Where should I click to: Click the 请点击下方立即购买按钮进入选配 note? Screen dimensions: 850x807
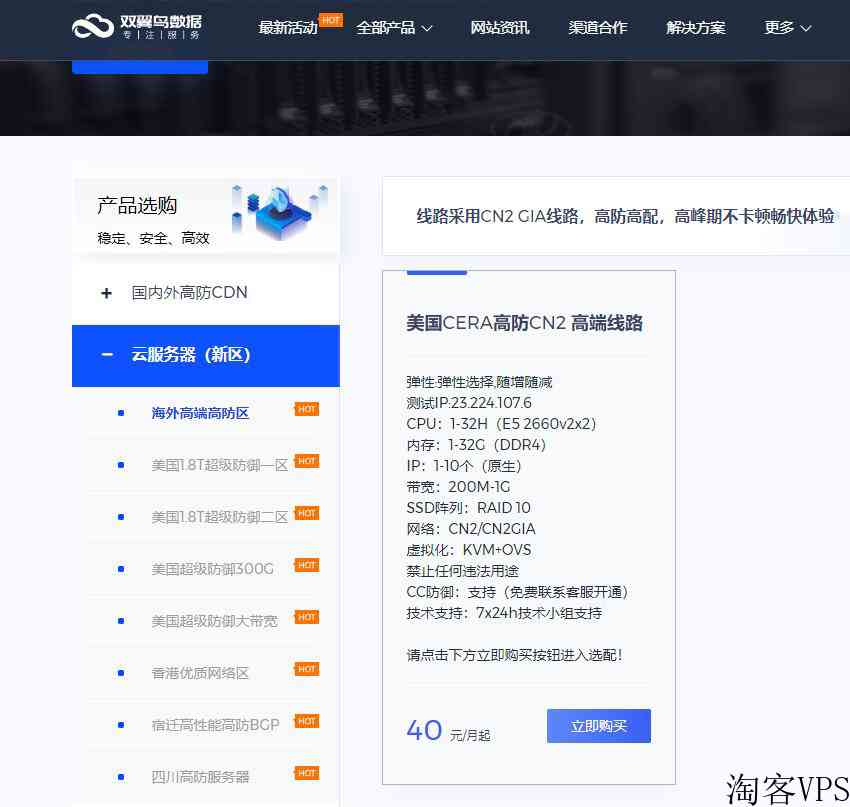point(514,655)
